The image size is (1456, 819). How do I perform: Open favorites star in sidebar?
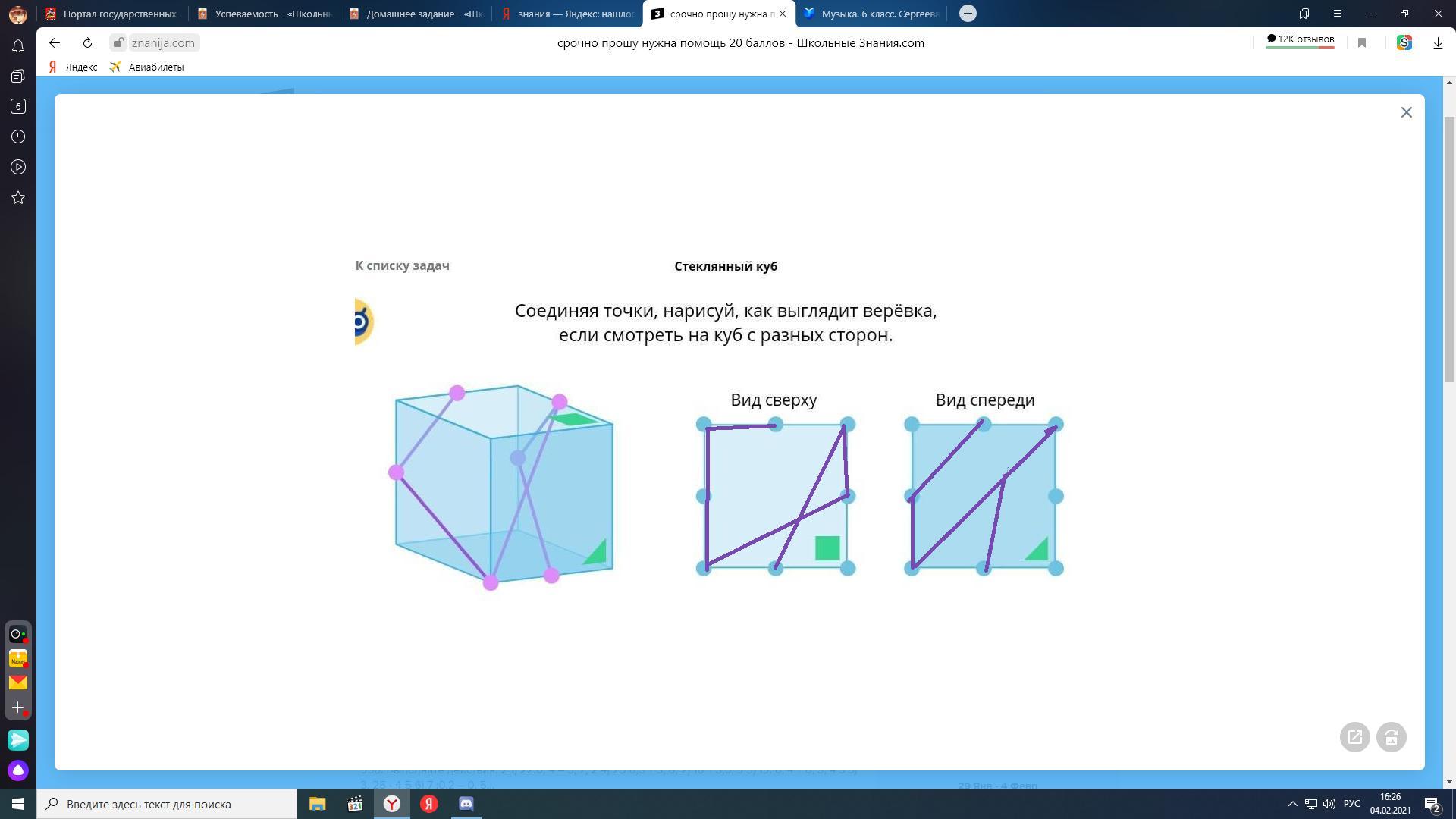pos(18,198)
